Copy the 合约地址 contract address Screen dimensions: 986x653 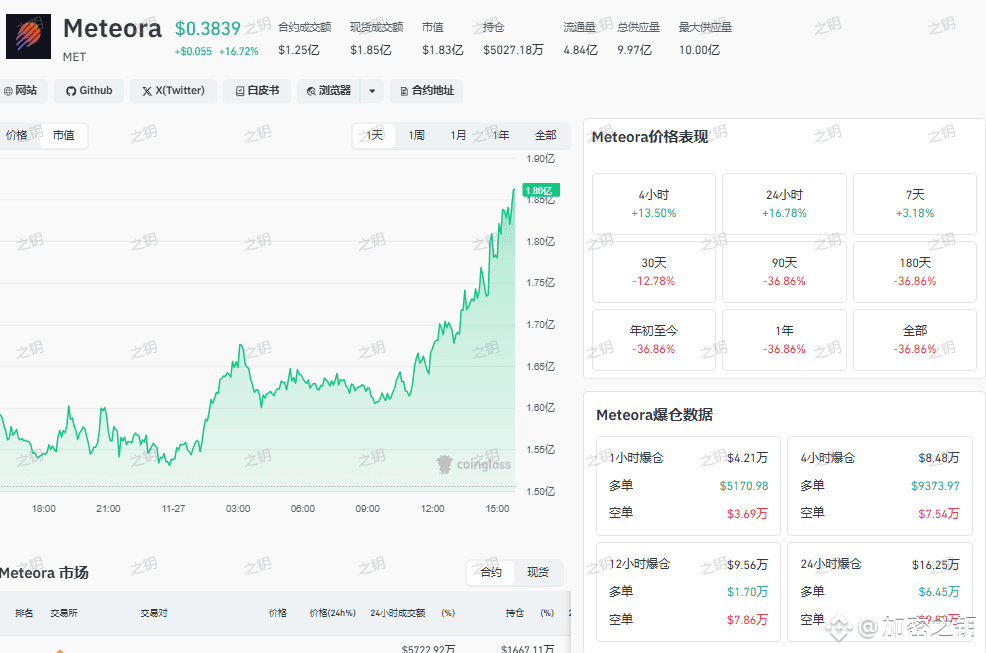click(x=426, y=91)
